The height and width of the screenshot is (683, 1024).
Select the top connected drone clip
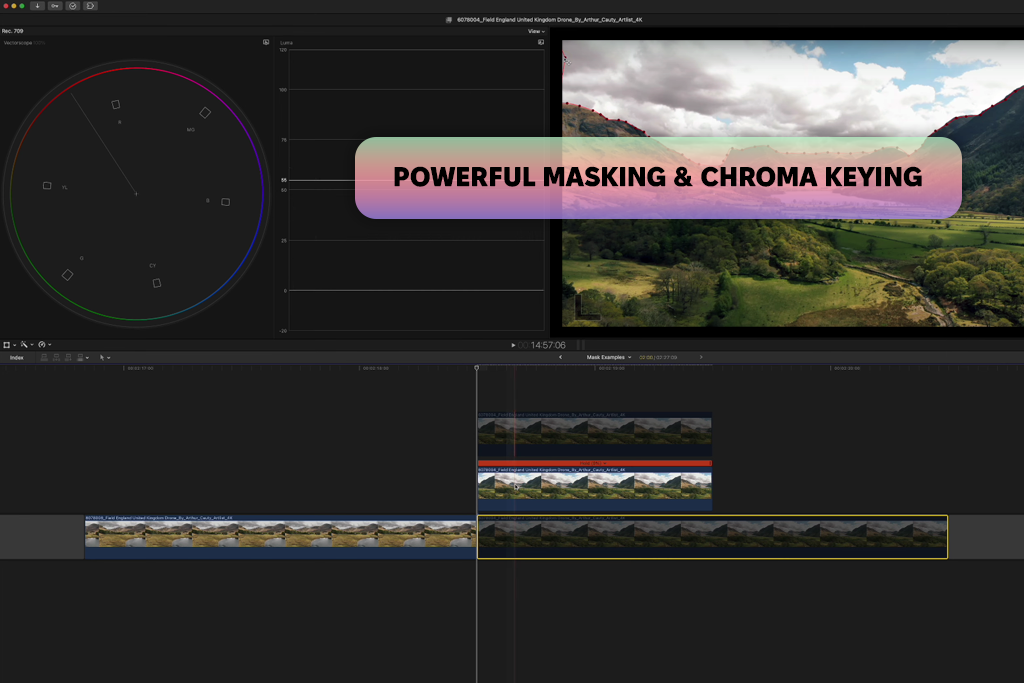pyautogui.click(x=594, y=434)
